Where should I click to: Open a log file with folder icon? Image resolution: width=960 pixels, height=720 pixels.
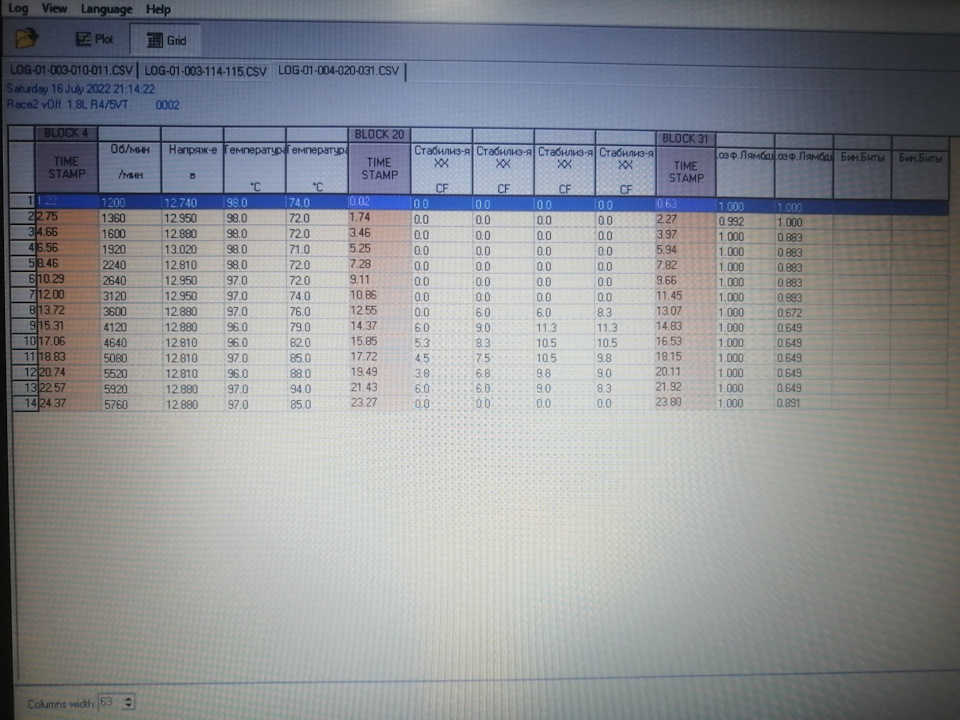[26, 39]
